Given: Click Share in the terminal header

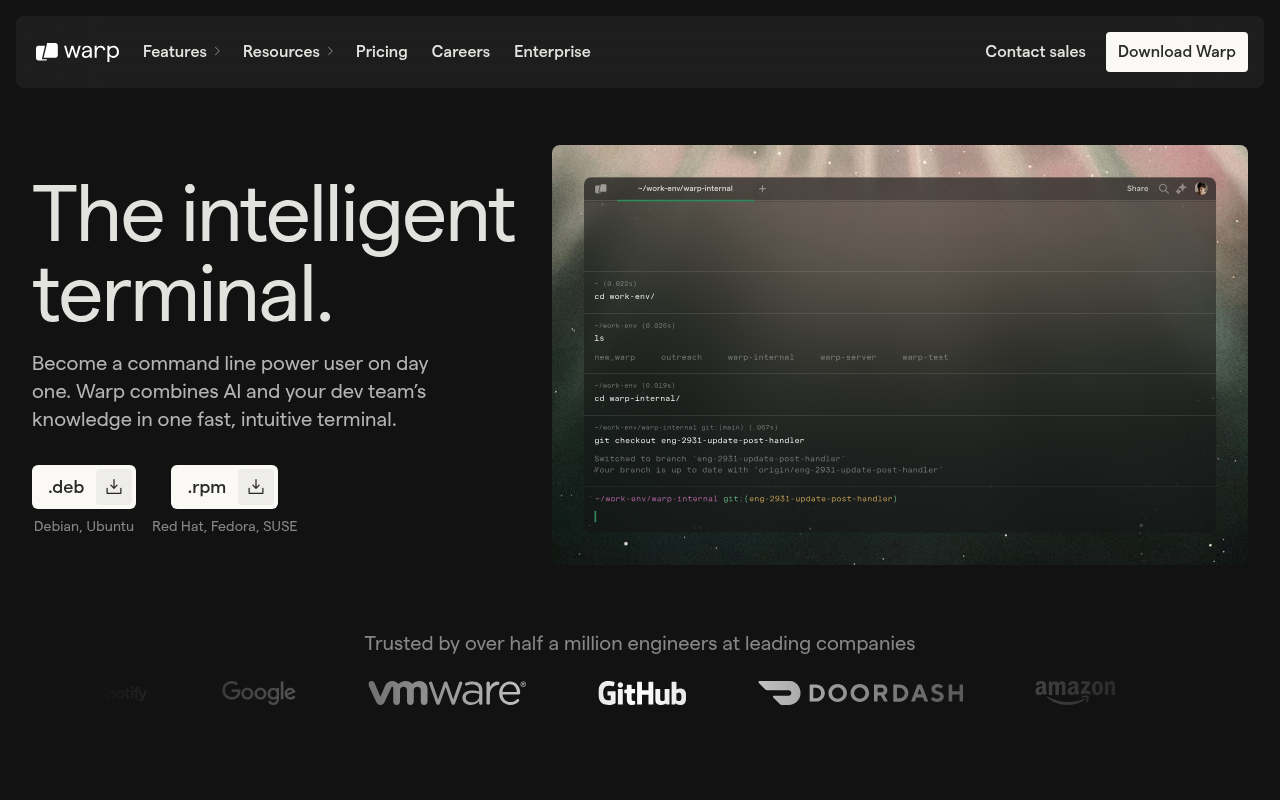Looking at the screenshot, I should (1137, 188).
